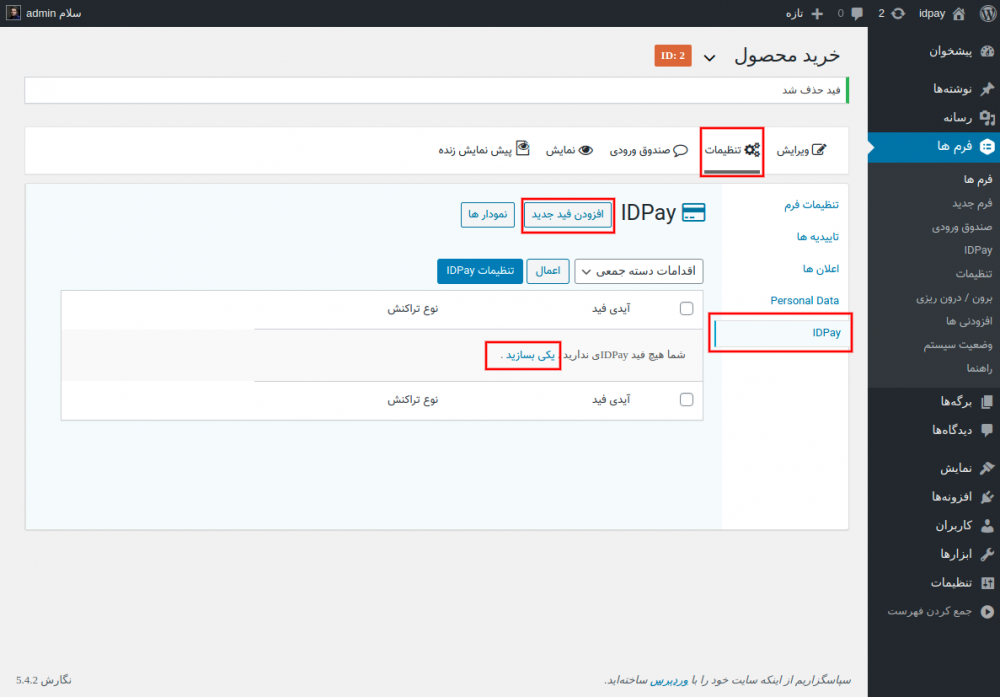Expand the bulk actions dropdown

click(639, 271)
